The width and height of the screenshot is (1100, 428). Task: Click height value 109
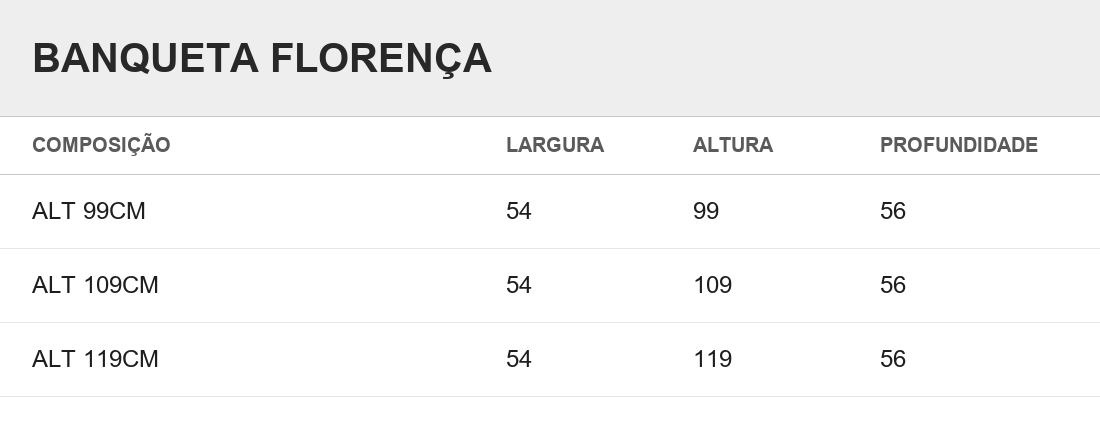coord(713,285)
